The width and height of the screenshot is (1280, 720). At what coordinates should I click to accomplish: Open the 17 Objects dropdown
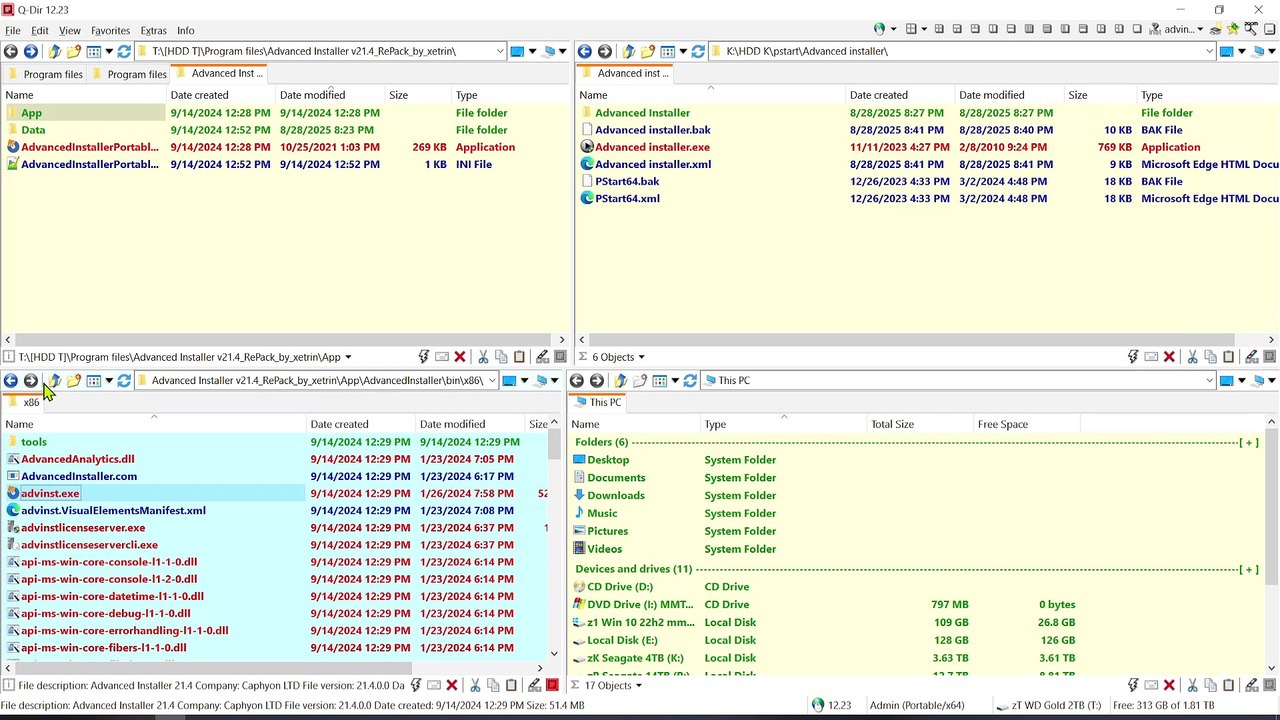point(638,685)
